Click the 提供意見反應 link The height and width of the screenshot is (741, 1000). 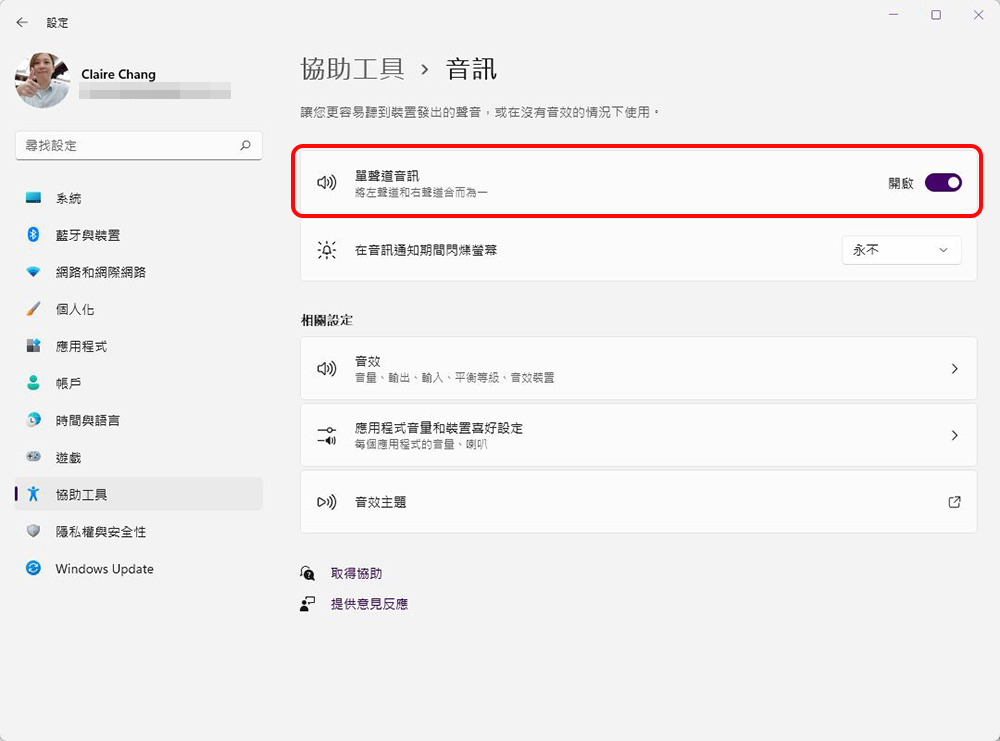(369, 604)
